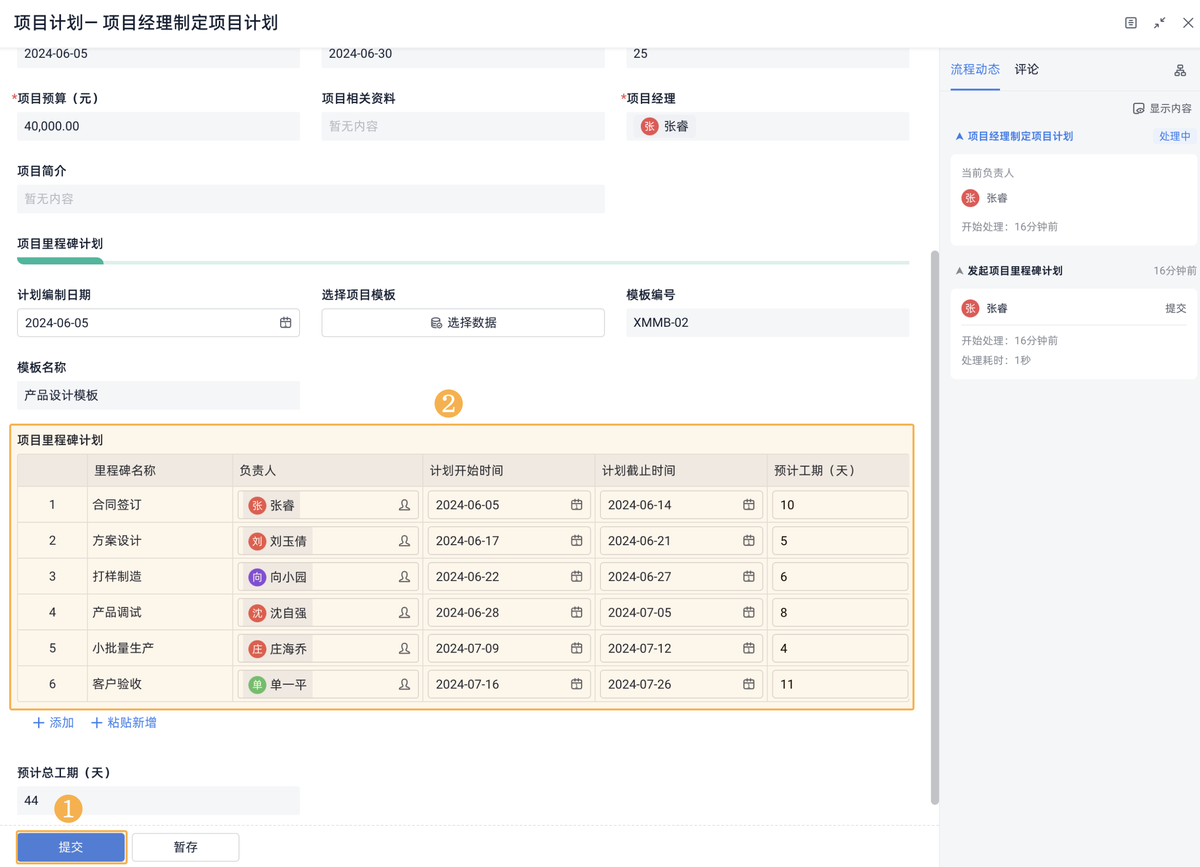Open the date dropdown for 产品调试 计划截止时间
The image size is (1200, 867).
tap(748, 612)
